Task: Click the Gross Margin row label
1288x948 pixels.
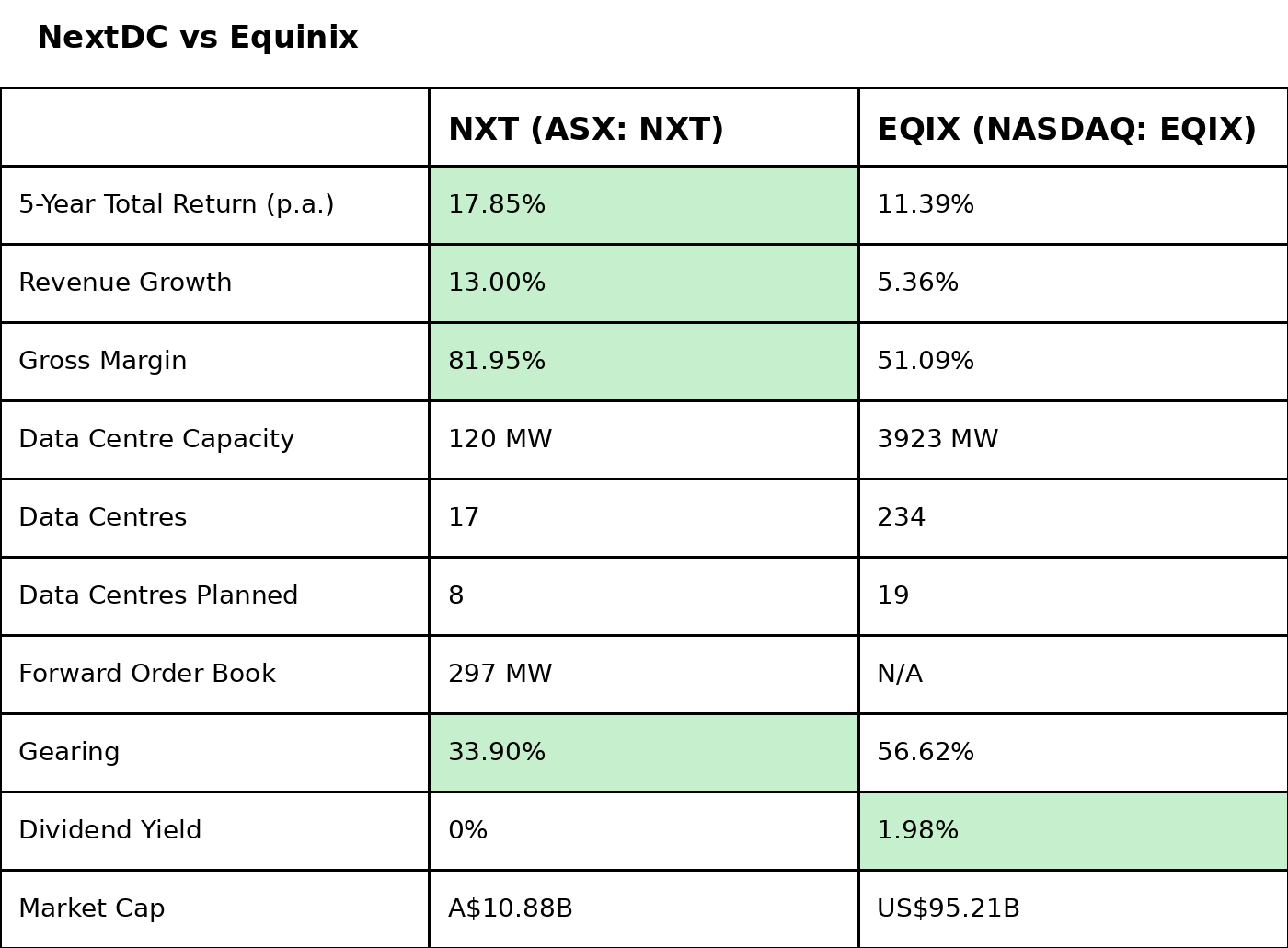Action: (x=103, y=362)
